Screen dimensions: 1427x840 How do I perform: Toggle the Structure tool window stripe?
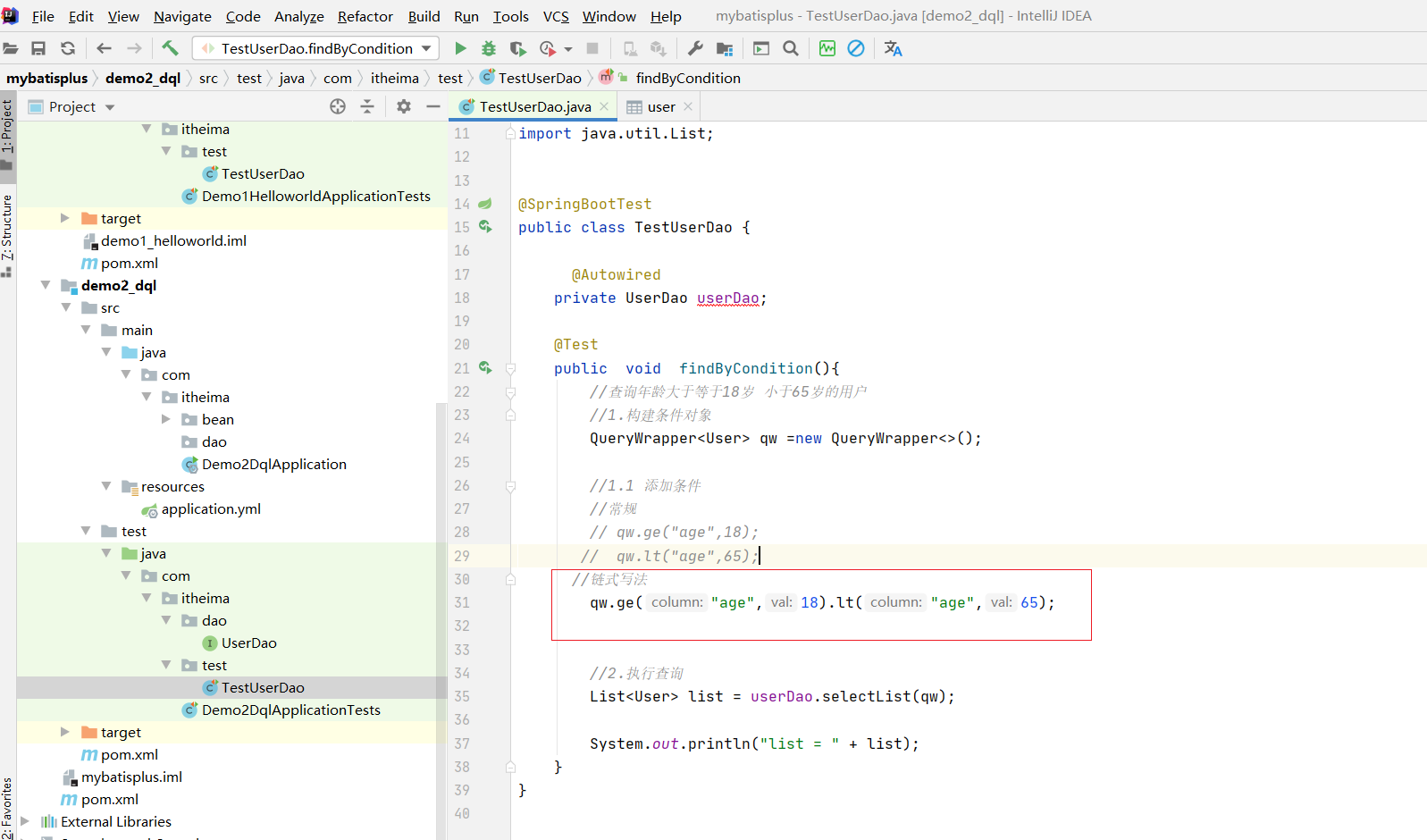7,228
